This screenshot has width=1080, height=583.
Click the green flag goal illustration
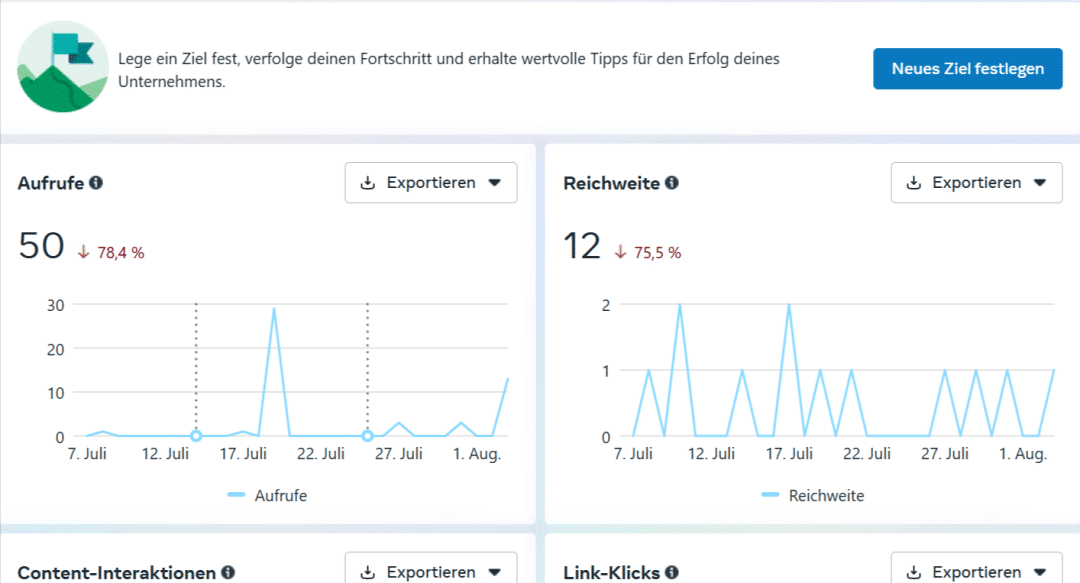62,67
